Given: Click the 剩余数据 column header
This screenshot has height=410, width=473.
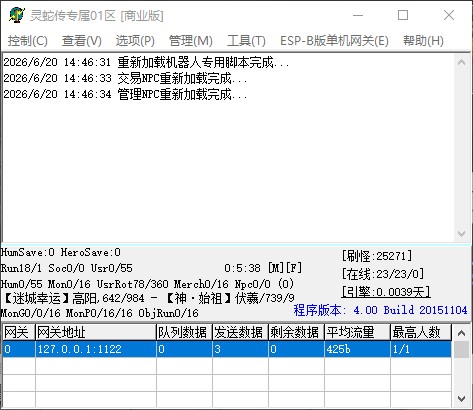Looking at the screenshot, I should tap(296, 333).
